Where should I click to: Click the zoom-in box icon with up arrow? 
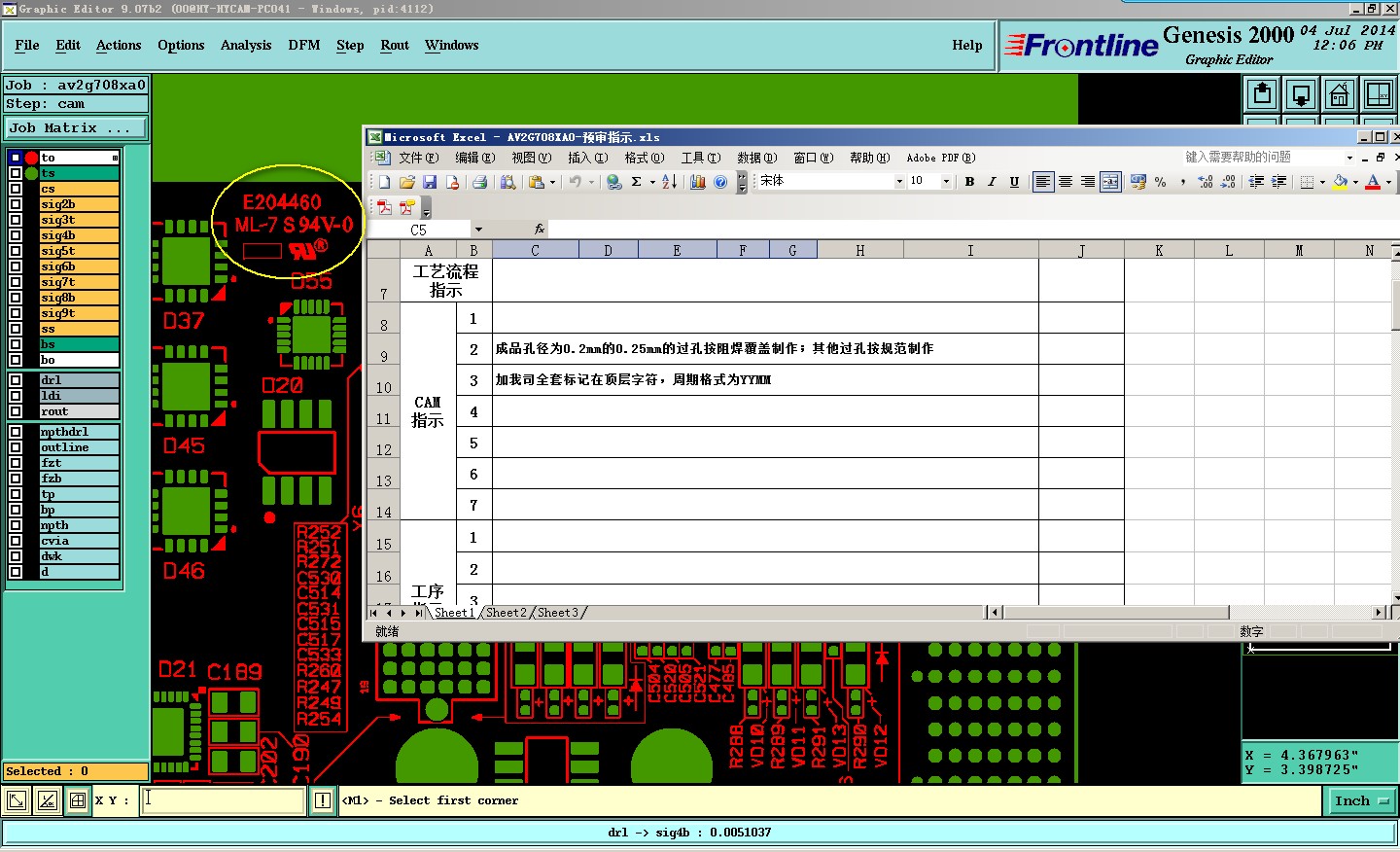pyautogui.click(x=1262, y=94)
